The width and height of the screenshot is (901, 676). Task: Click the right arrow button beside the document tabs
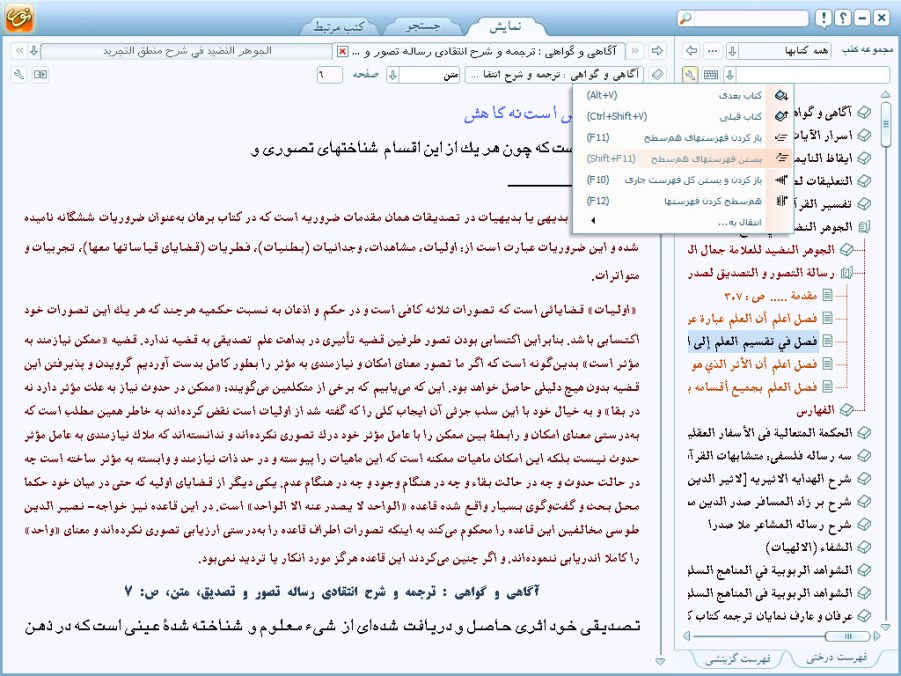[x=657, y=51]
